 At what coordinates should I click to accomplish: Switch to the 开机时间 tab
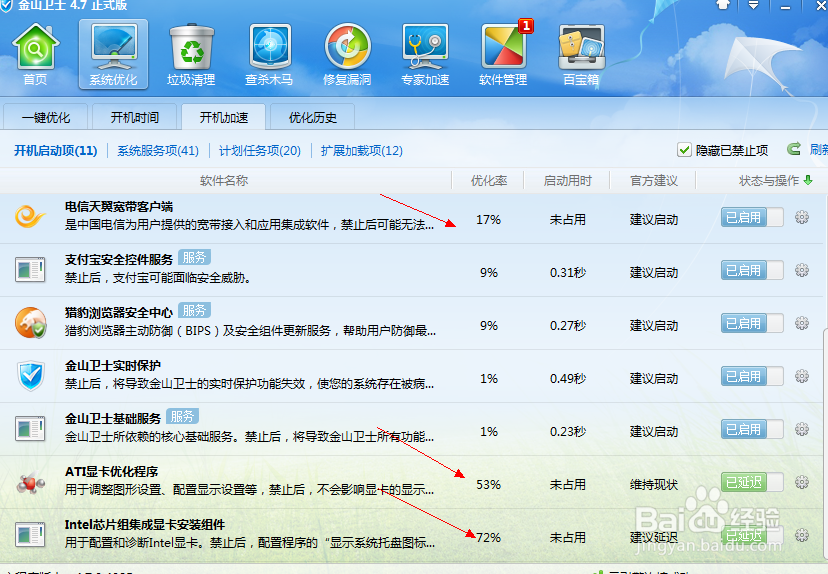135,117
